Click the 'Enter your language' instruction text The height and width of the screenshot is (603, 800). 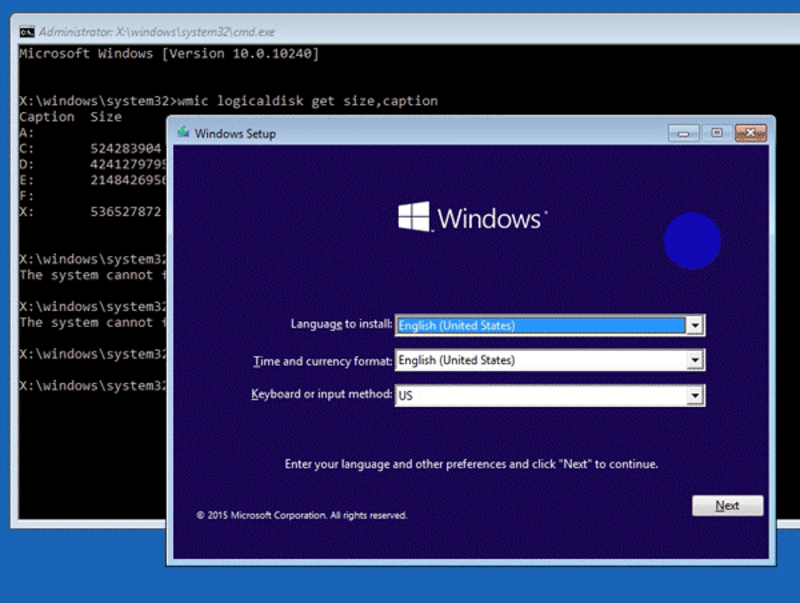coord(471,464)
